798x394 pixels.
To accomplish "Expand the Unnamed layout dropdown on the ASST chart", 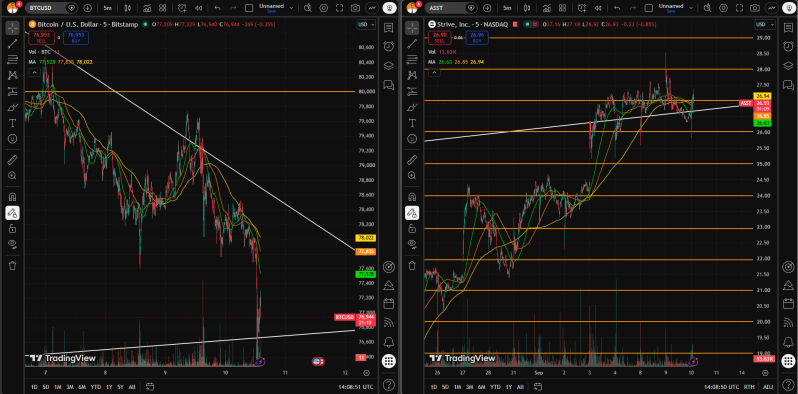I will coord(690,8).
